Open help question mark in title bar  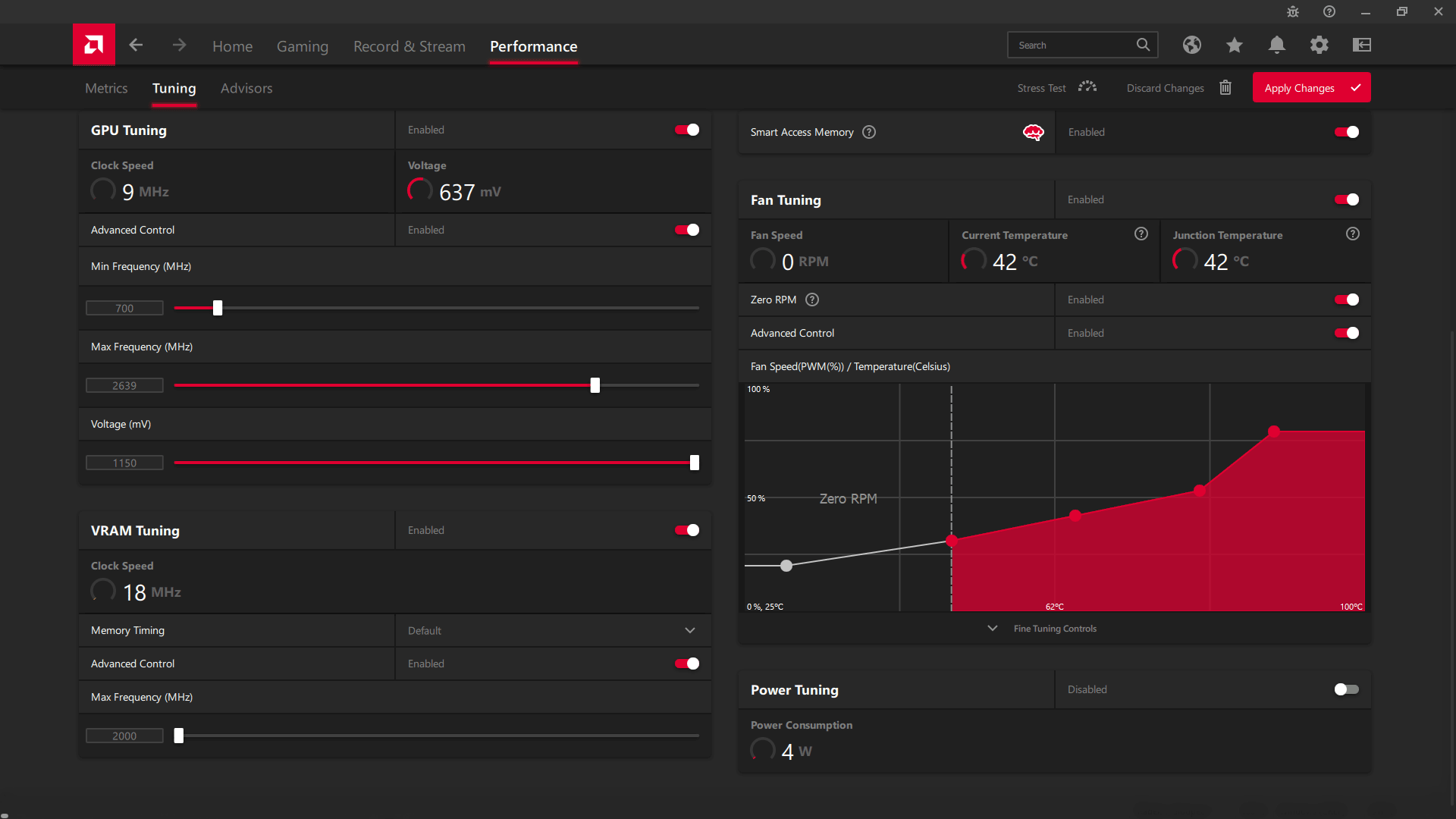(x=1329, y=11)
